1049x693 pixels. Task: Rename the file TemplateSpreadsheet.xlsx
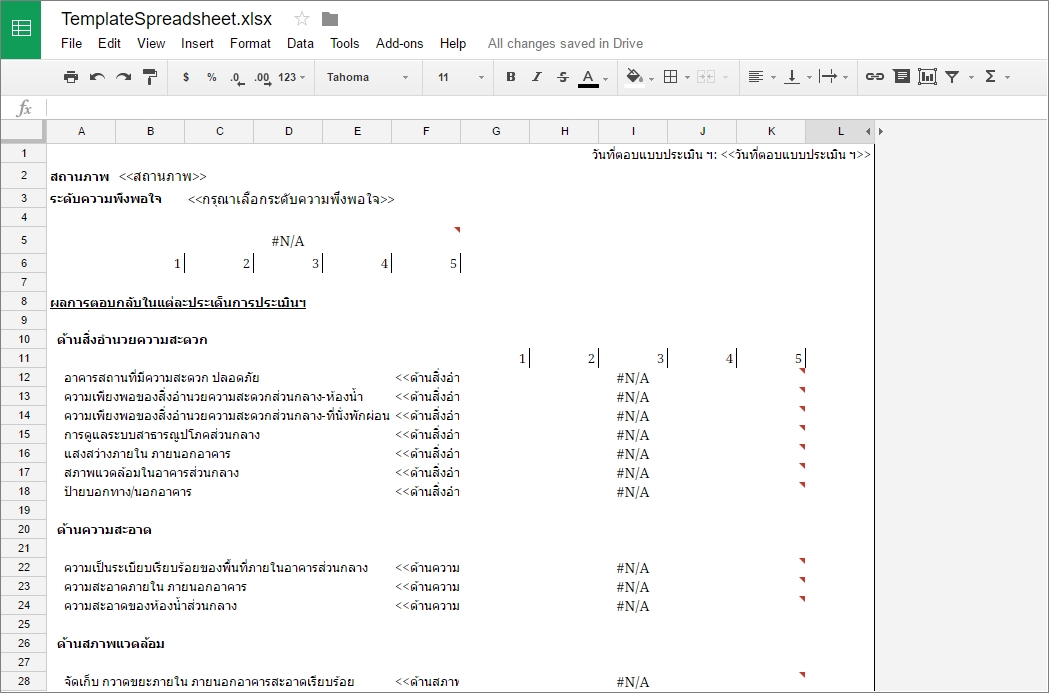(x=166, y=18)
